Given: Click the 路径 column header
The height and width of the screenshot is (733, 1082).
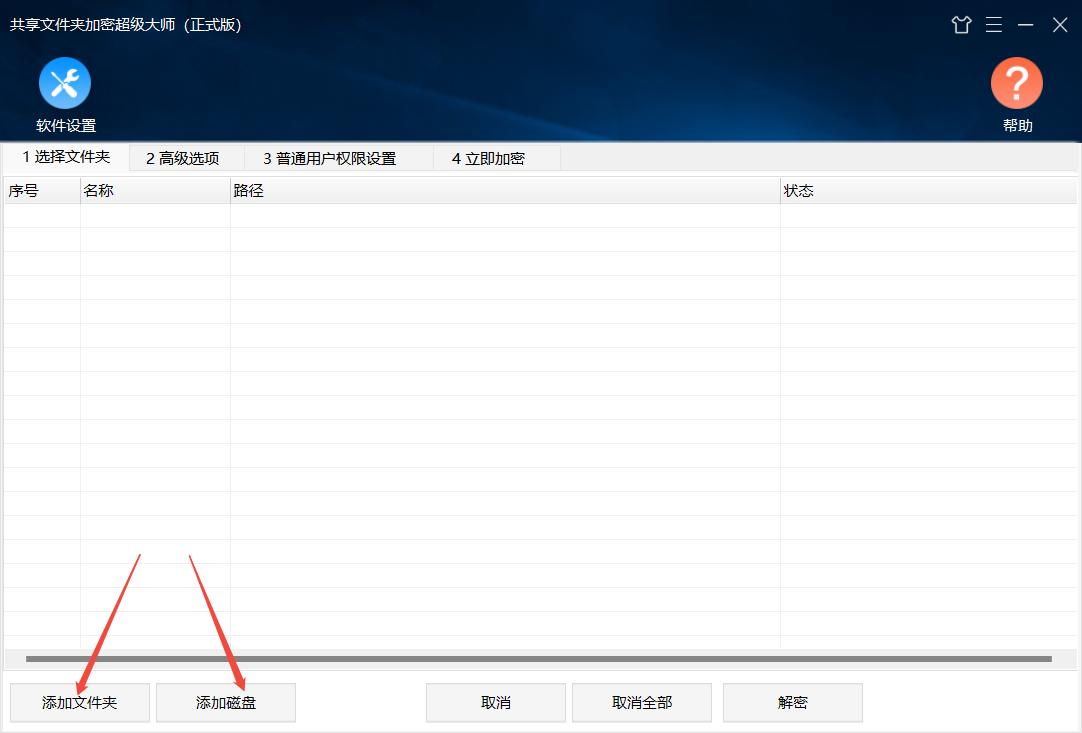Looking at the screenshot, I should 505,190.
